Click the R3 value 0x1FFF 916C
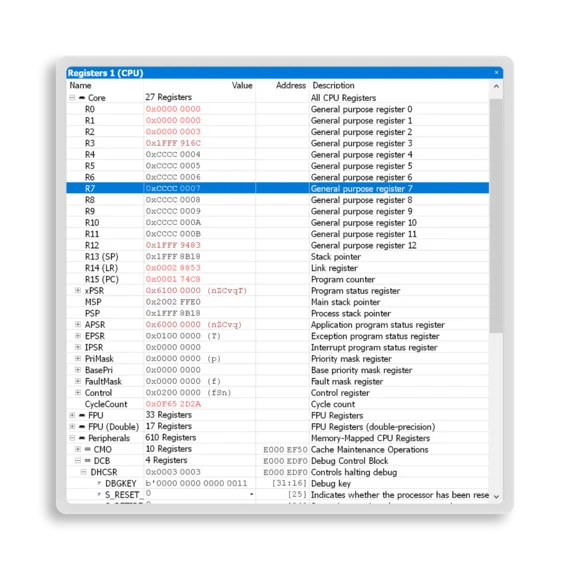 pyautogui.click(x=173, y=143)
